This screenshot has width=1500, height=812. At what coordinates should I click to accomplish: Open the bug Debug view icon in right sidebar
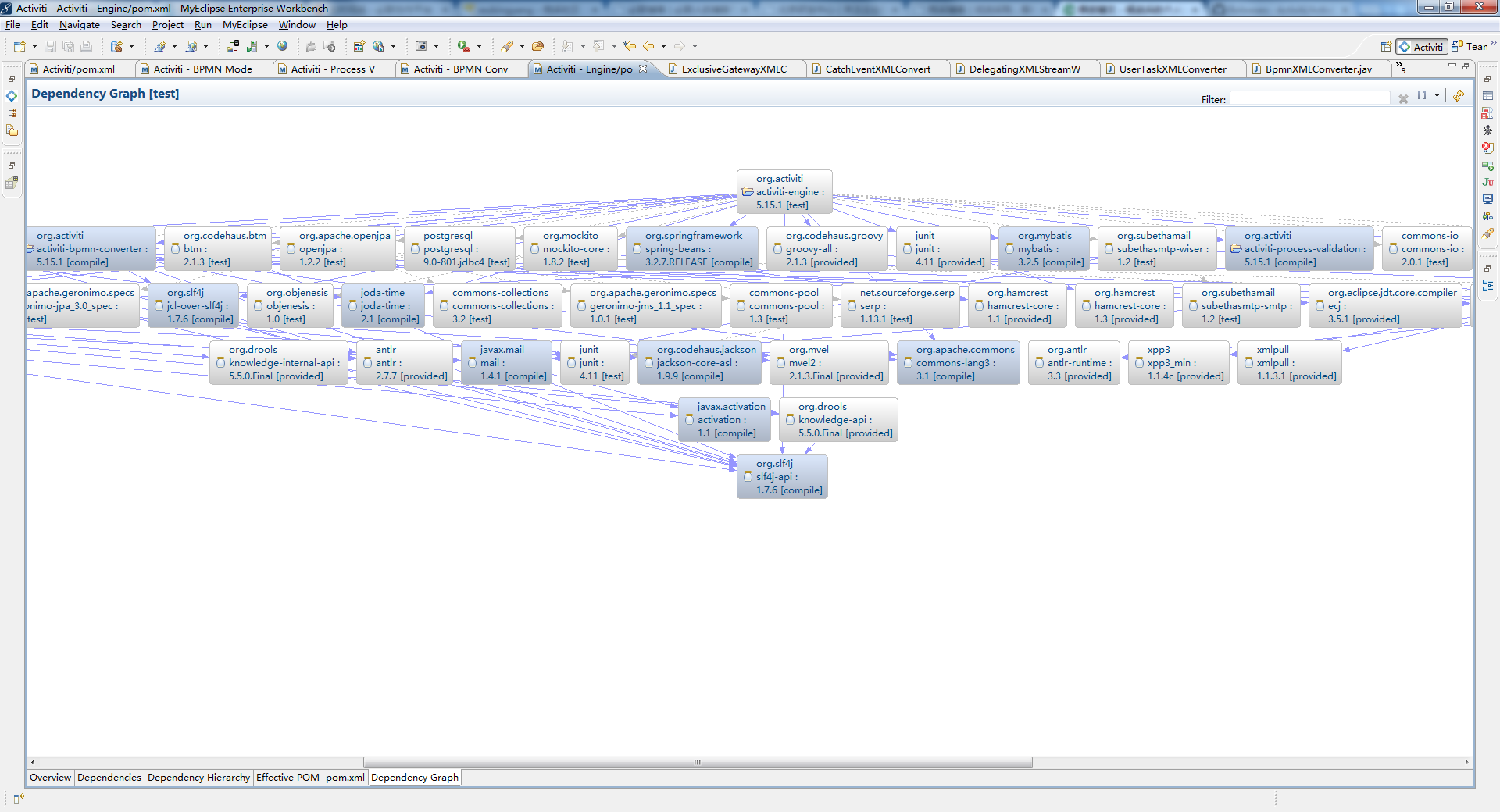point(1487,130)
